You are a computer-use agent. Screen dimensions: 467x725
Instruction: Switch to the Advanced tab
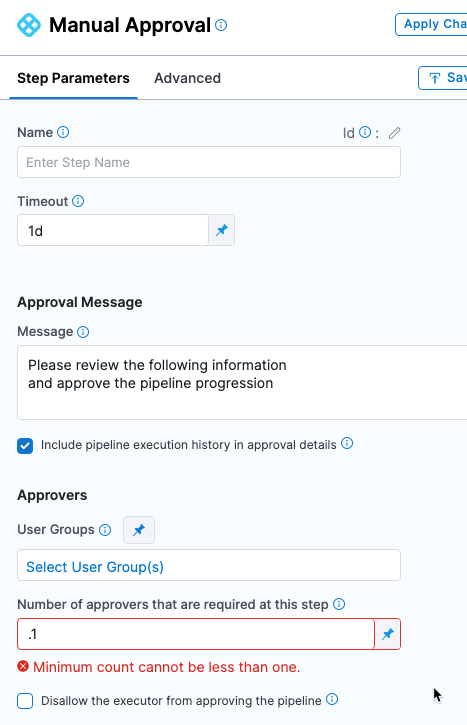(187, 78)
